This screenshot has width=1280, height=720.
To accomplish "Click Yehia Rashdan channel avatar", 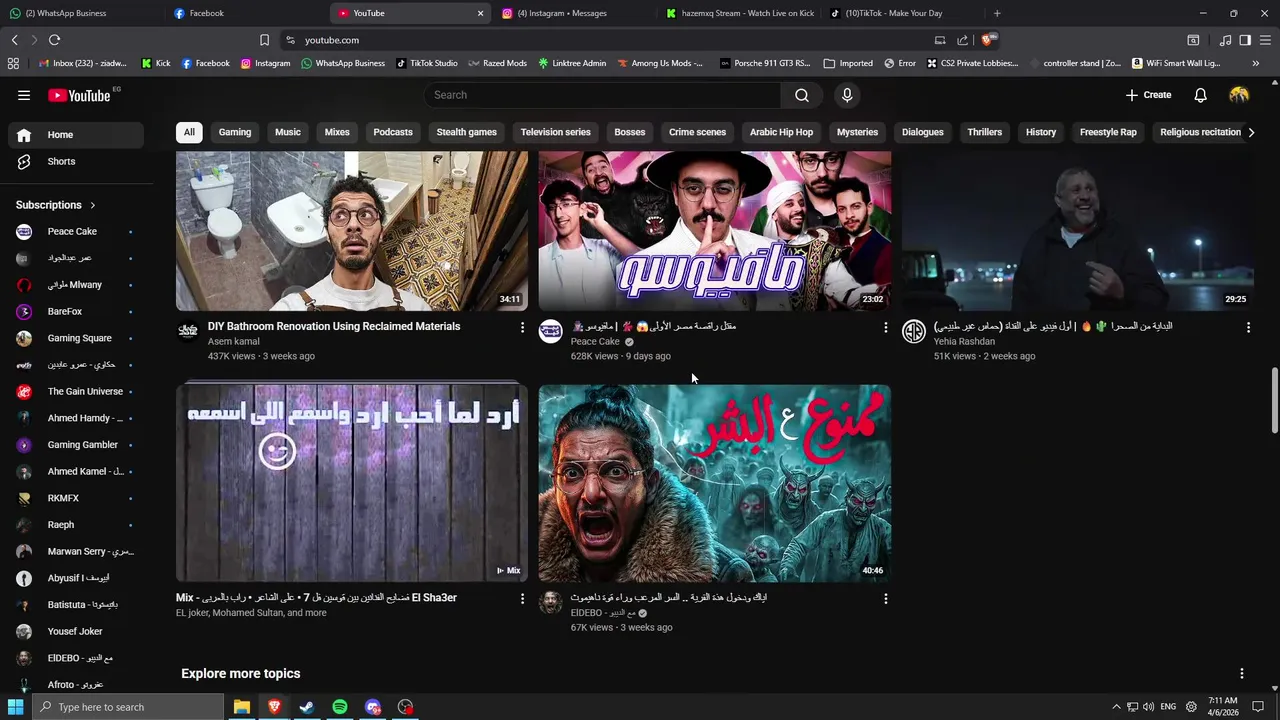I will (914, 331).
